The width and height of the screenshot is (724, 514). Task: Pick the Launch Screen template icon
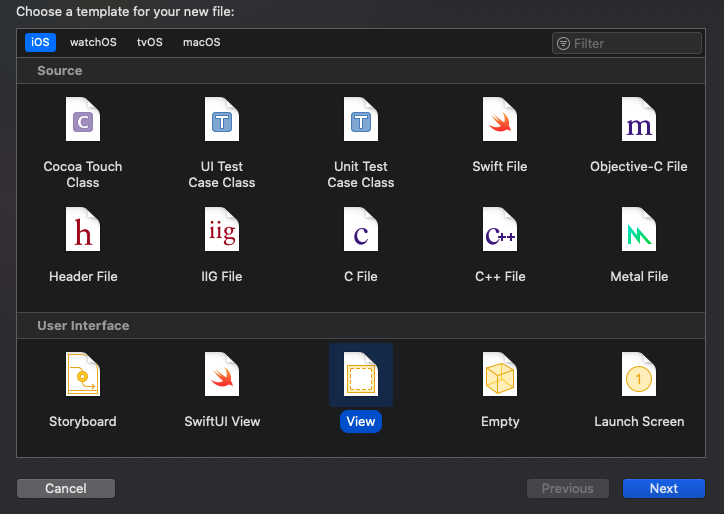[639, 374]
